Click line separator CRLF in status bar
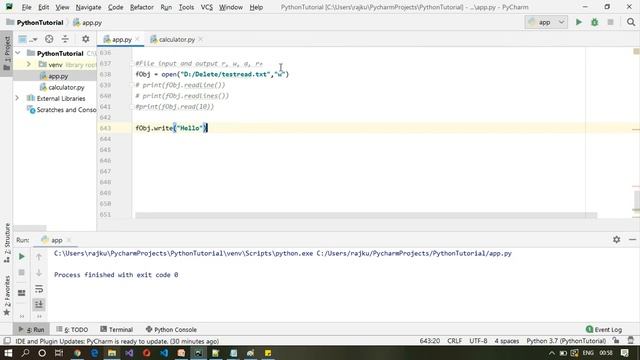The height and width of the screenshot is (360, 640). click(454, 341)
